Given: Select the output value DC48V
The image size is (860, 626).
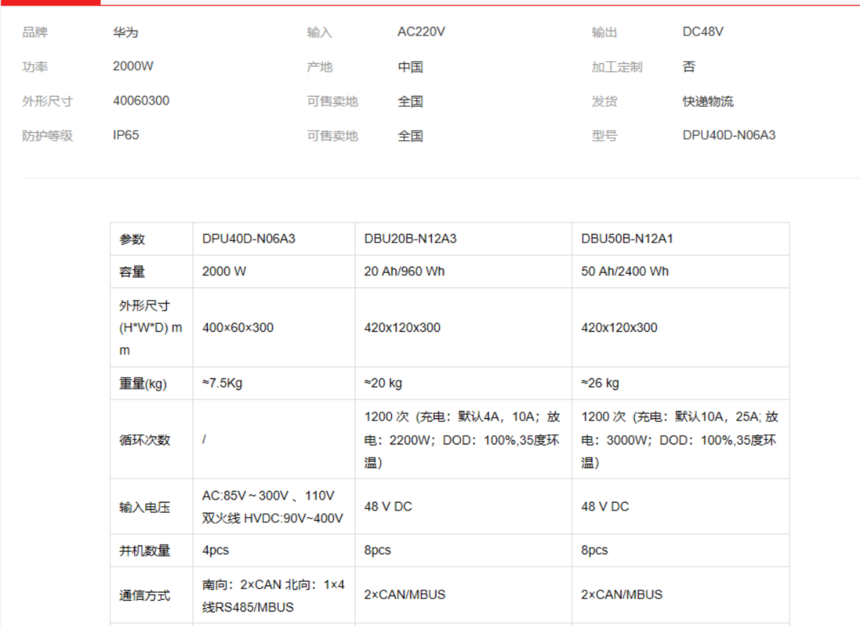Looking at the screenshot, I should (703, 32).
